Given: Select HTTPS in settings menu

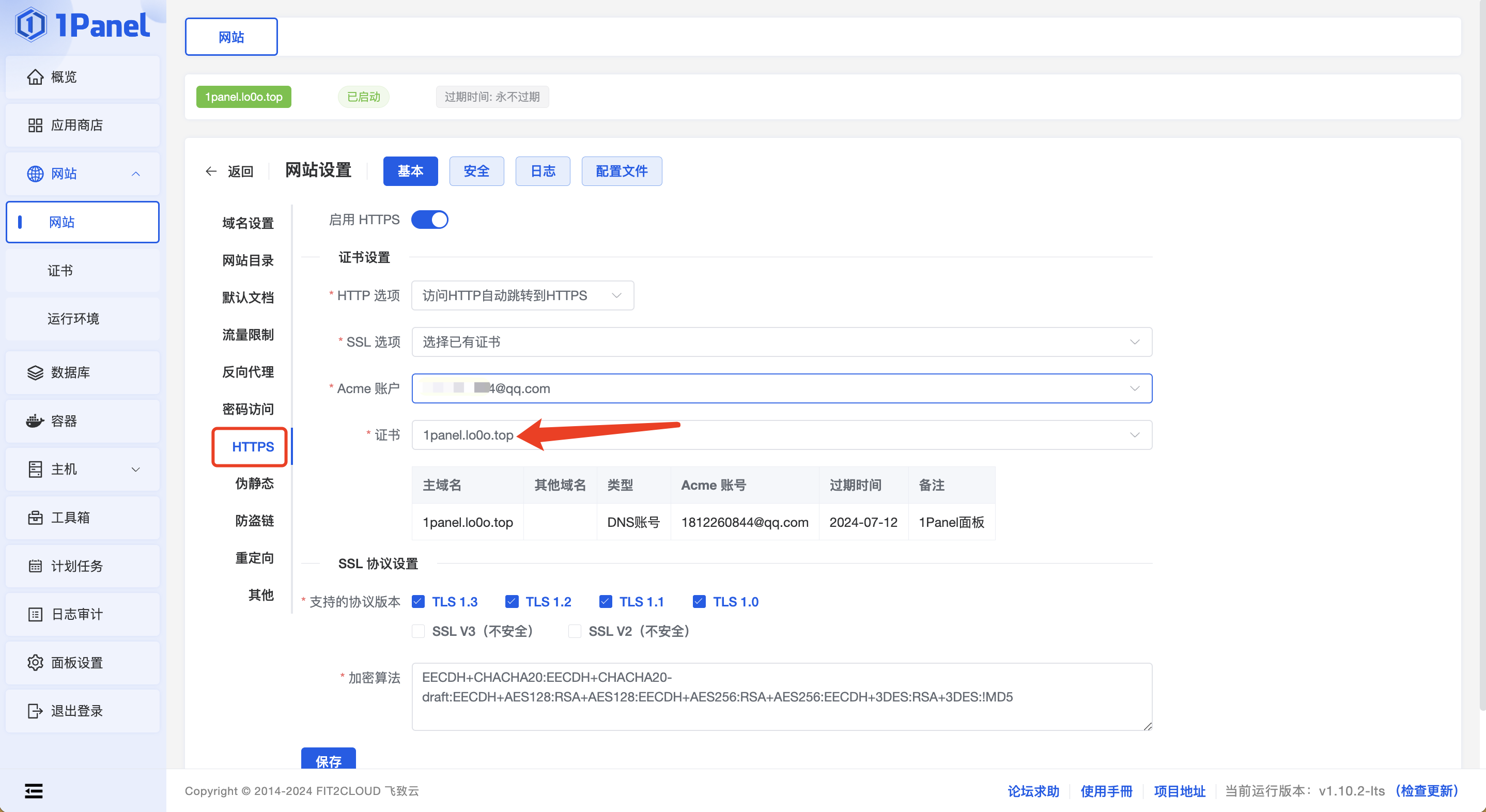Looking at the screenshot, I should click(x=253, y=447).
